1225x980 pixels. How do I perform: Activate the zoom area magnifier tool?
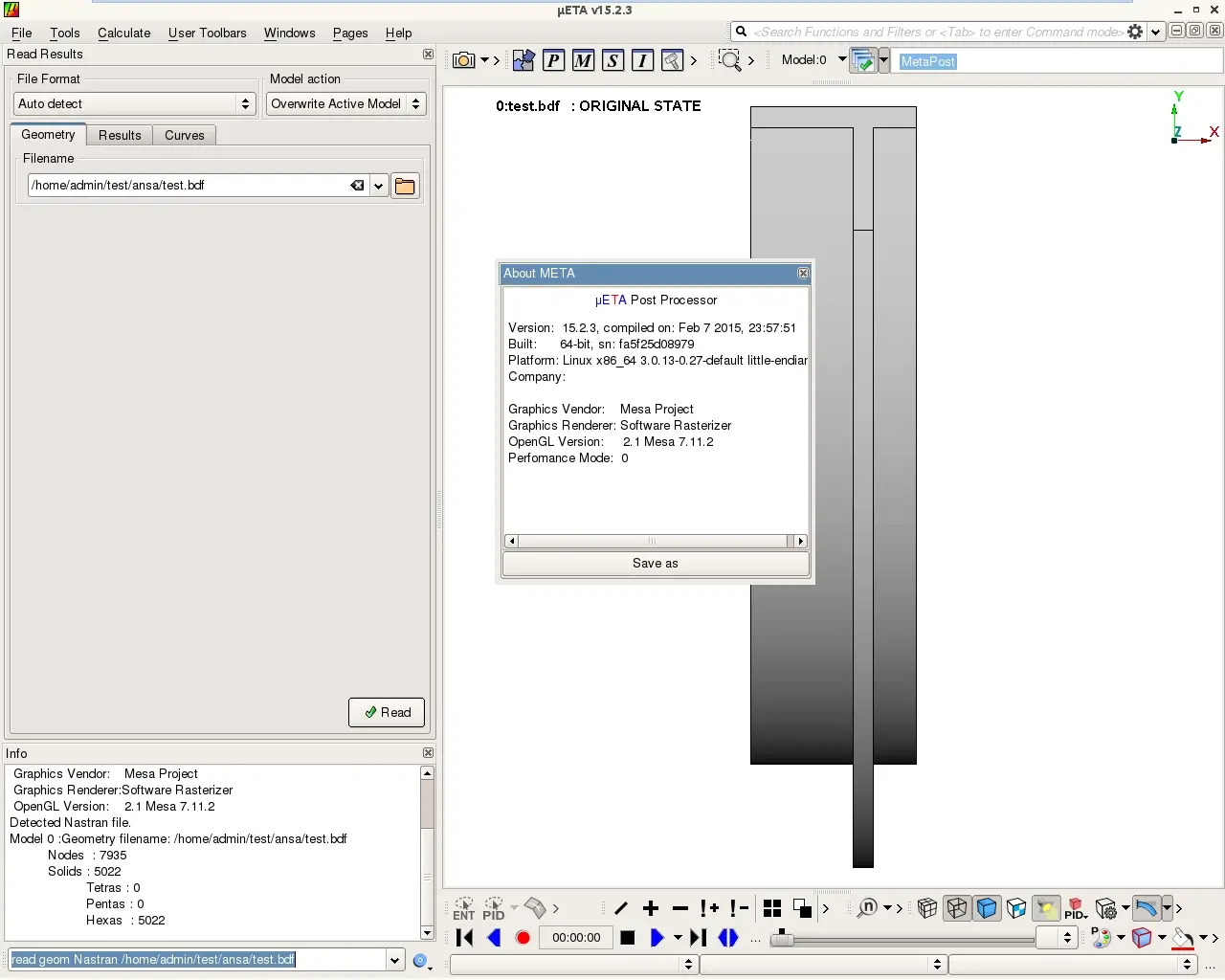pyautogui.click(x=729, y=60)
